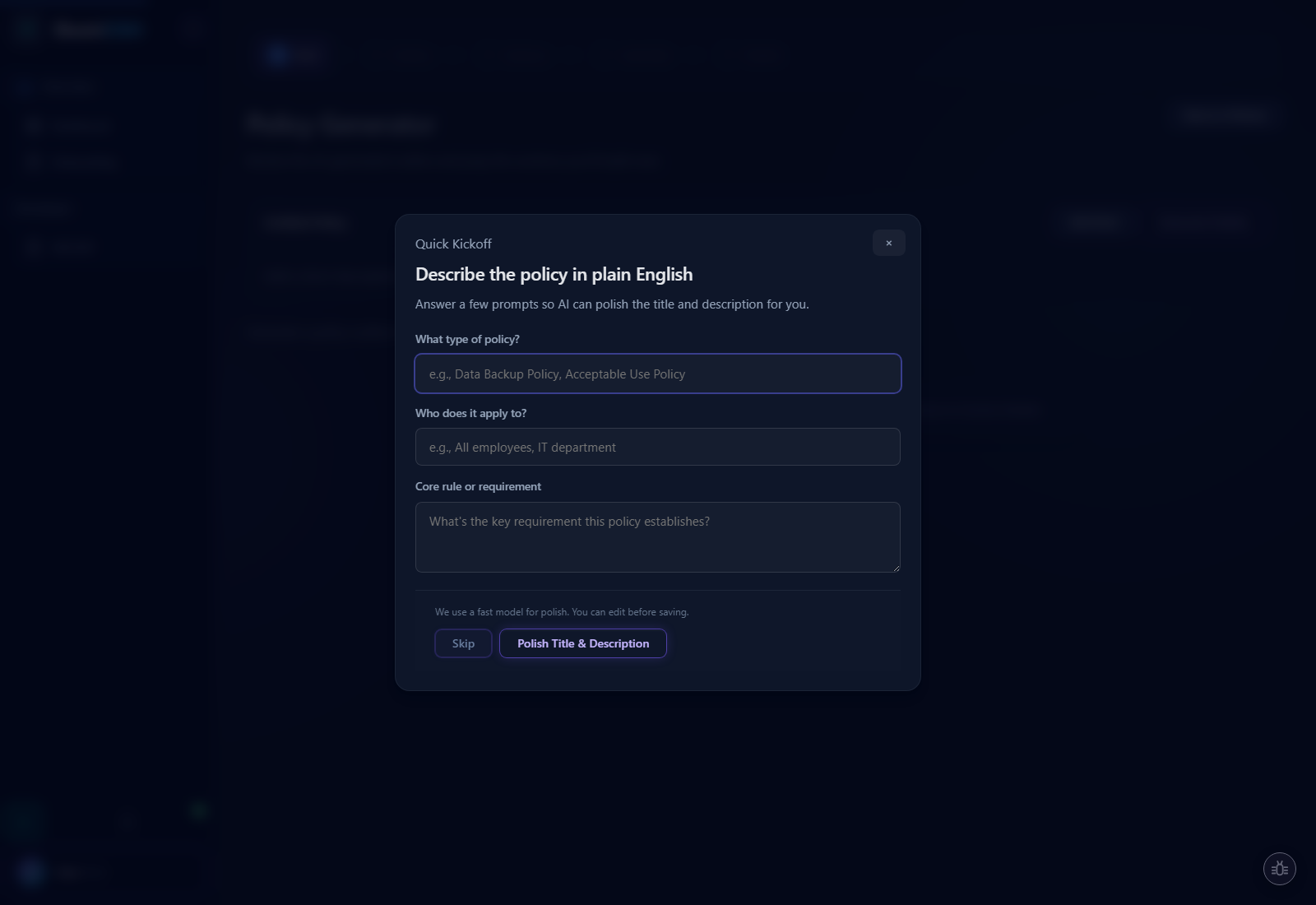This screenshot has height=905, width=1316.
Task: Click the Polish Title & Description button
Action: tap(582, 643)
